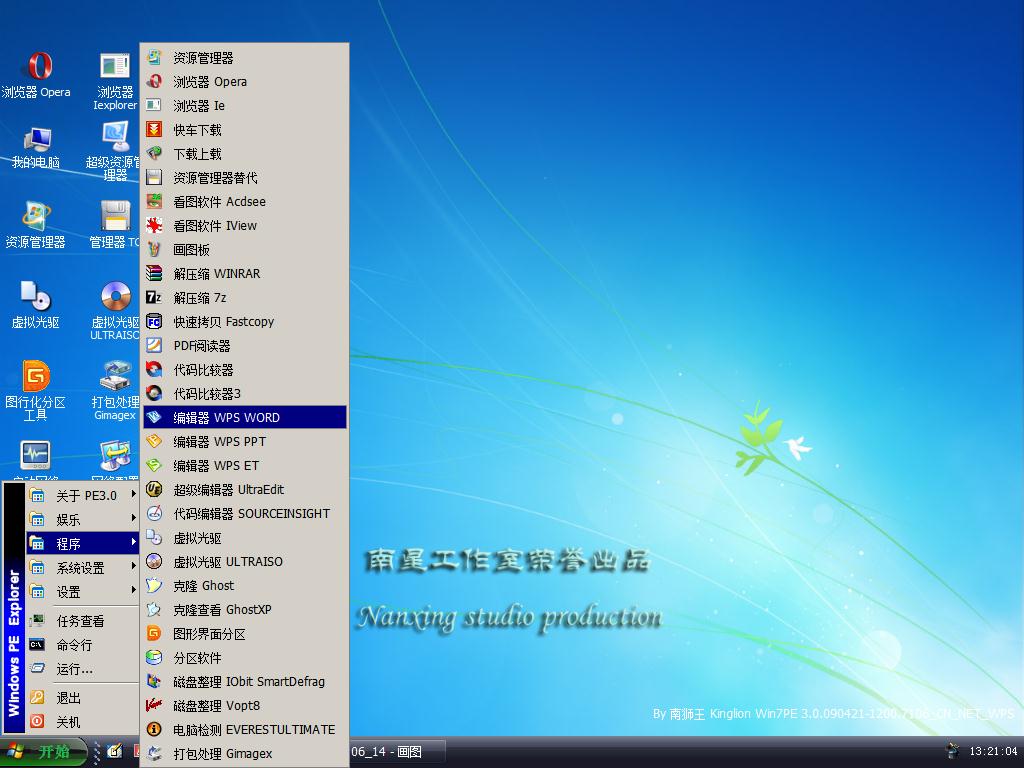Click the Fastcopy FC icon
The image size is (1024, 768).
(x=154, y=321)
